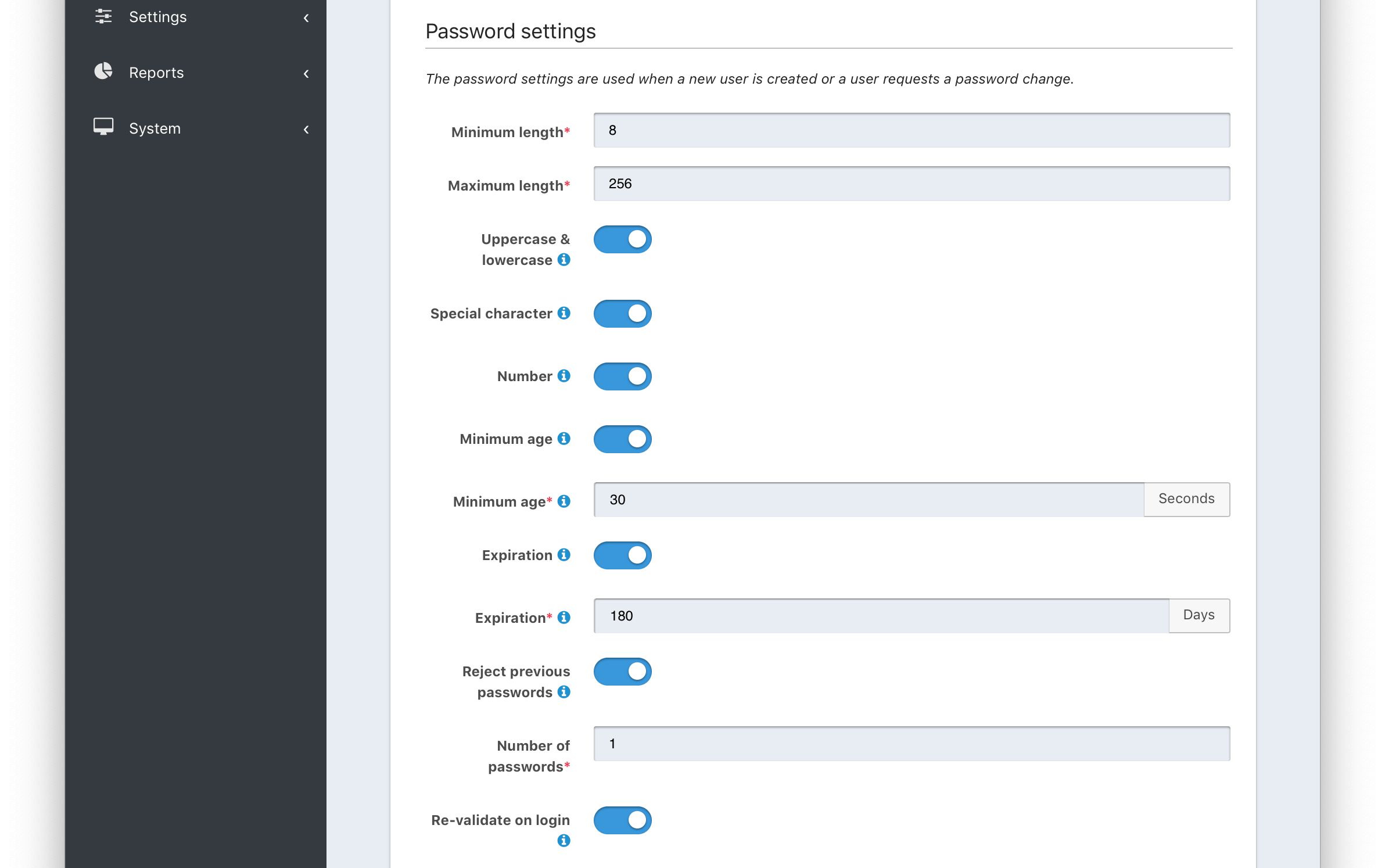Switch off Re-validate on login
The height and width of the screenshot is (868, 1385).
click(622, 820)
